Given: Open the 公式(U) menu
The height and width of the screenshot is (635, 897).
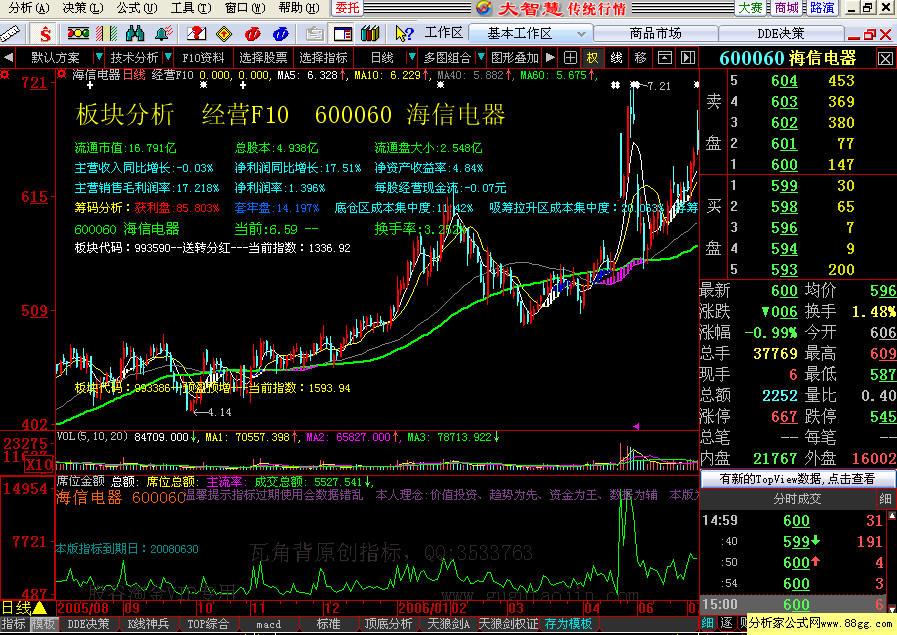Looking at the screenshot, I should [x=137, y=8].
